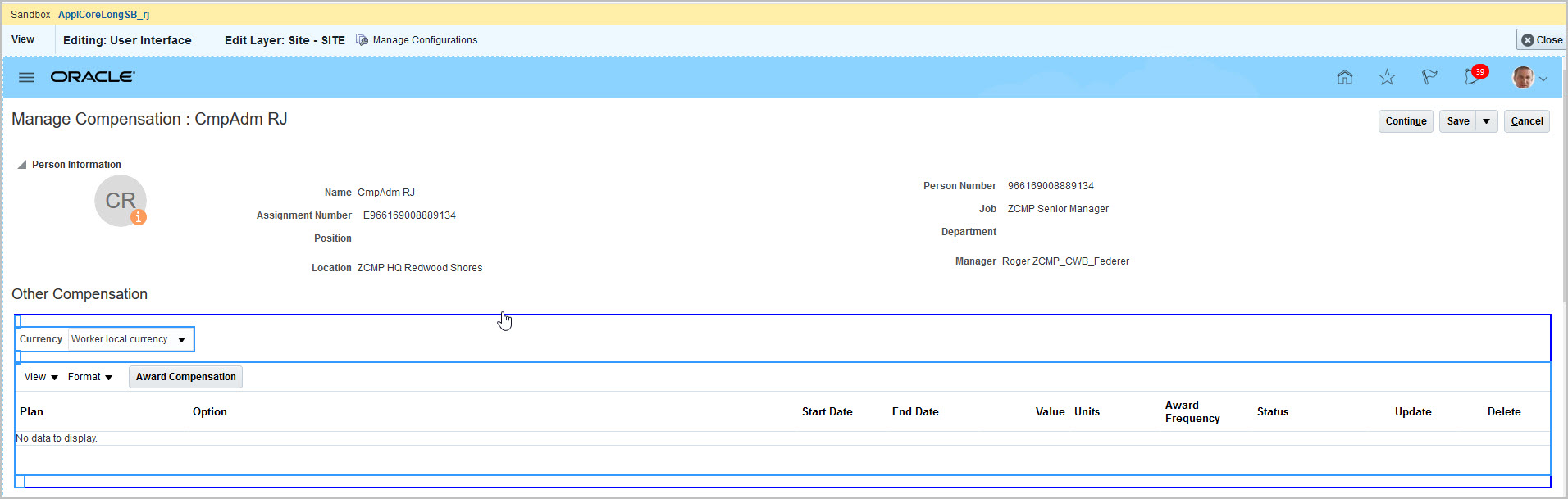This screenshot has width=1568, height=499.
Task: Click the Units column header
Action: pyautogui.click(x=1087, y=412)
